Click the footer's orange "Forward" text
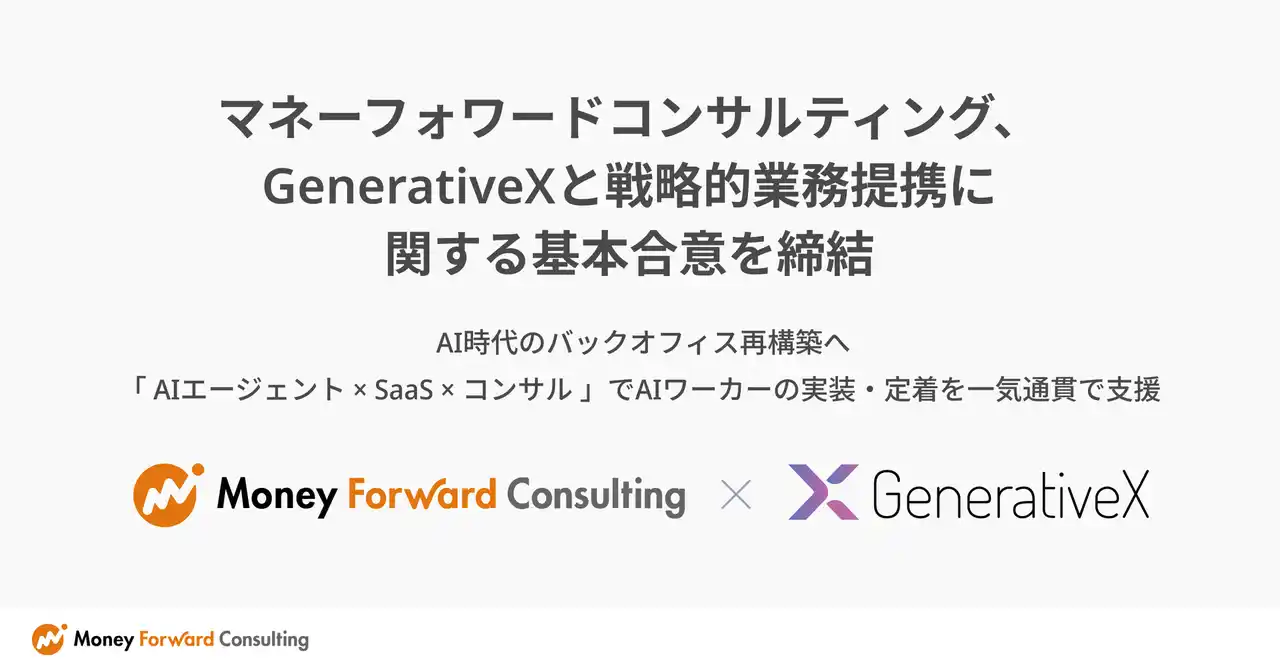 [x=173, y=639]
